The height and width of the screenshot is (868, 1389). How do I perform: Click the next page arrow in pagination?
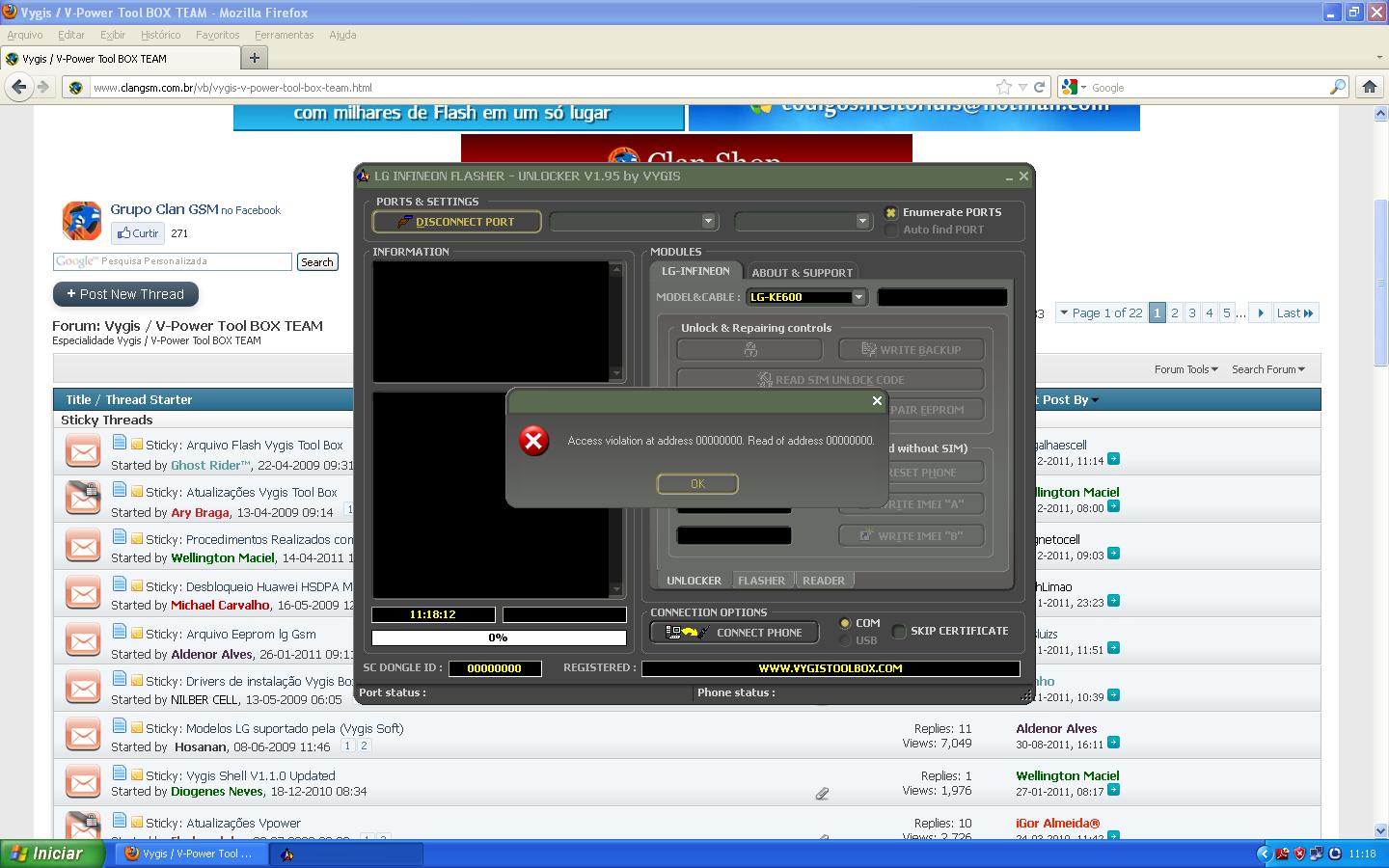coord(1261,312)
